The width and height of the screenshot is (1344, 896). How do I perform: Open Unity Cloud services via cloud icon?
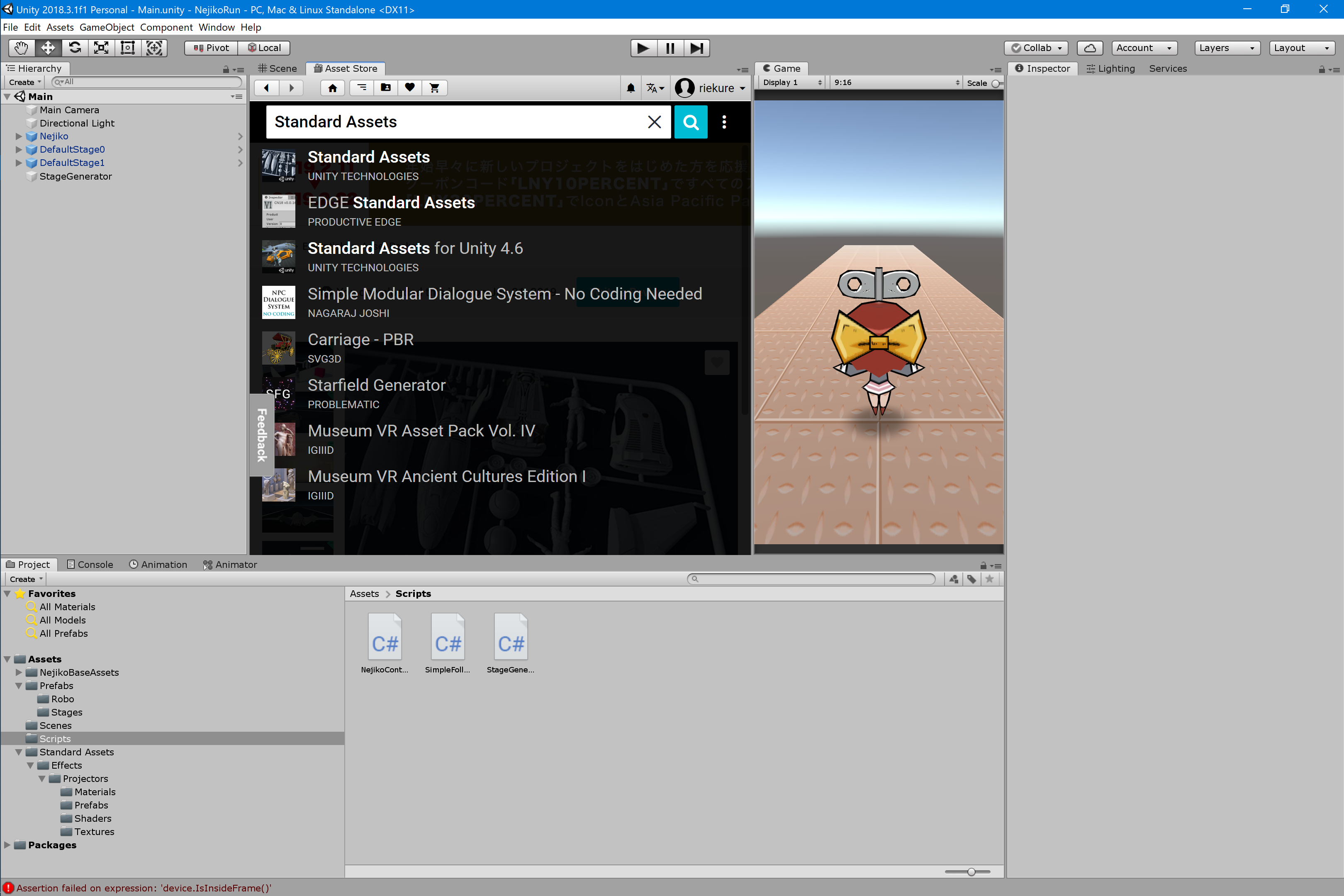click(1090, 48)
